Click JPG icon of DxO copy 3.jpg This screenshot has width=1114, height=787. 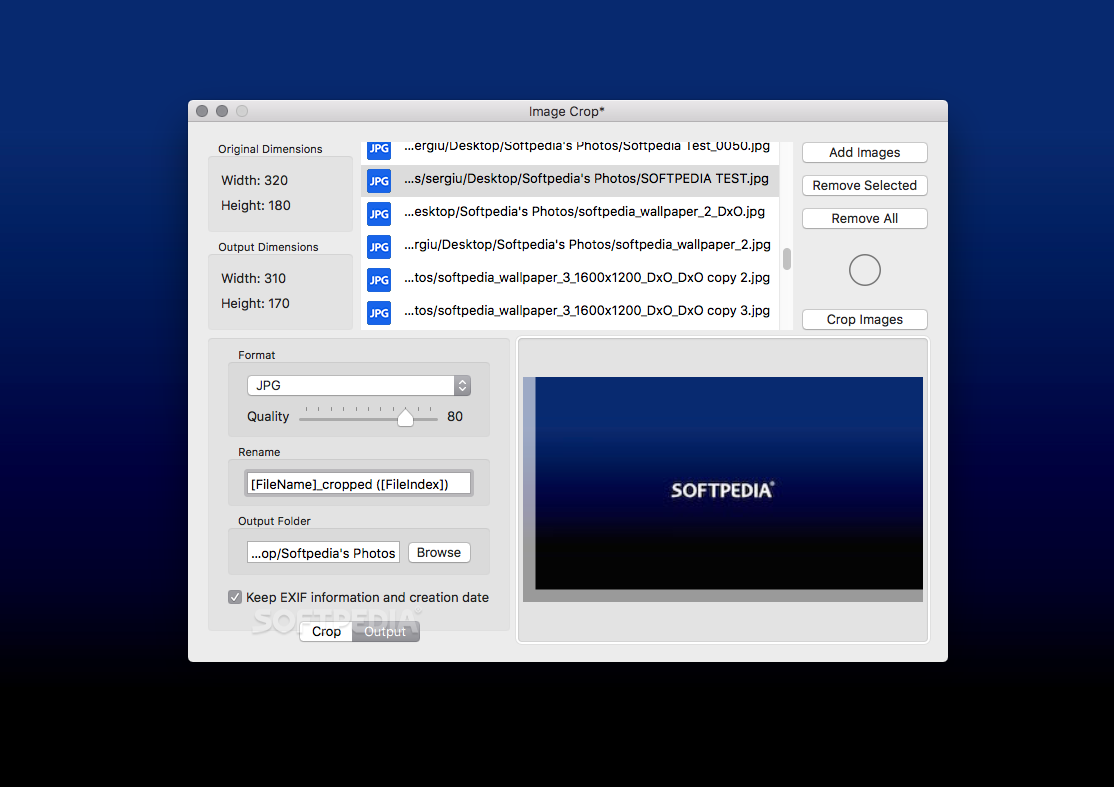tap(379, 313)
